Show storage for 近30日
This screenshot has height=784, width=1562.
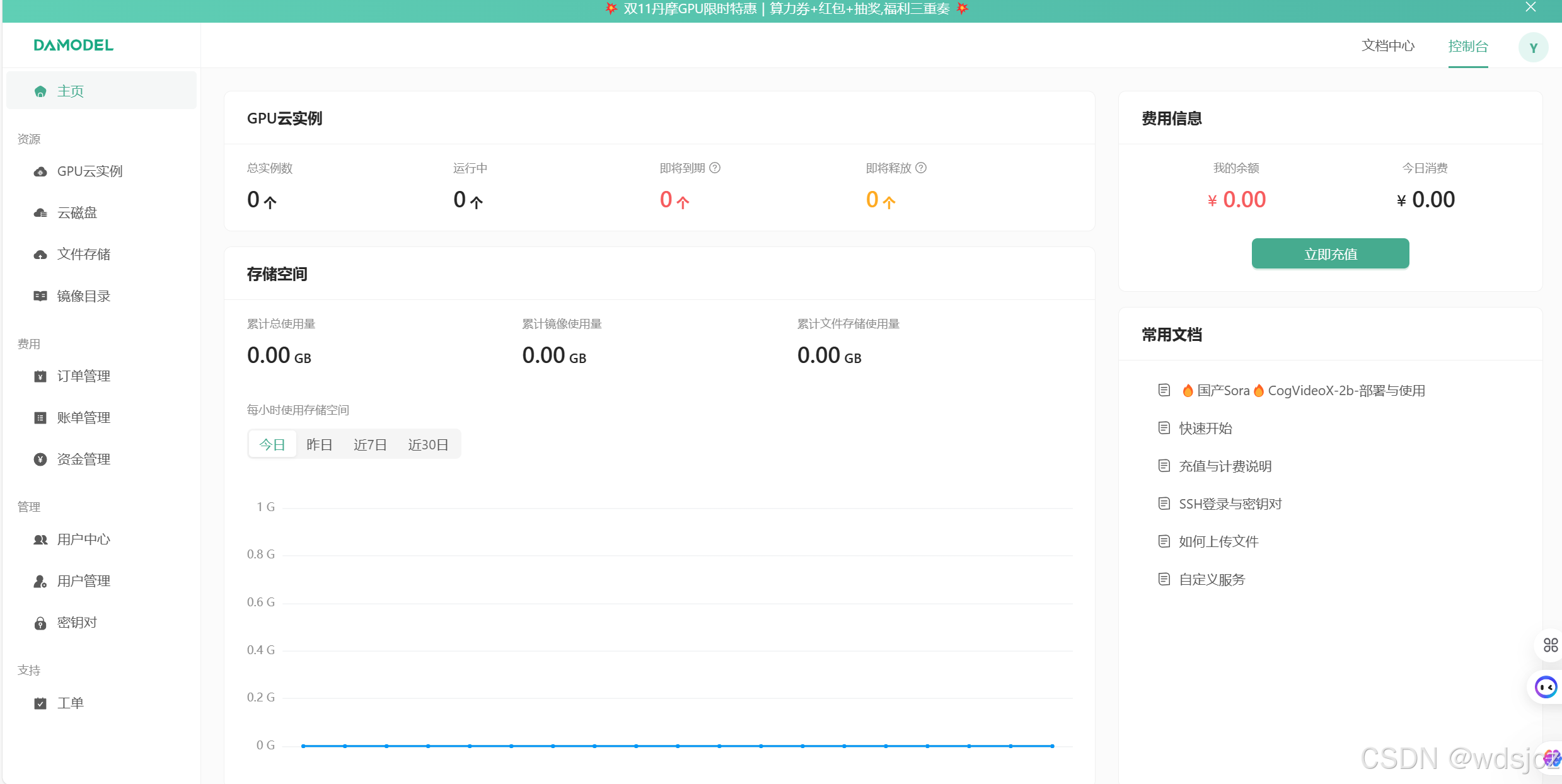(428, 444)
